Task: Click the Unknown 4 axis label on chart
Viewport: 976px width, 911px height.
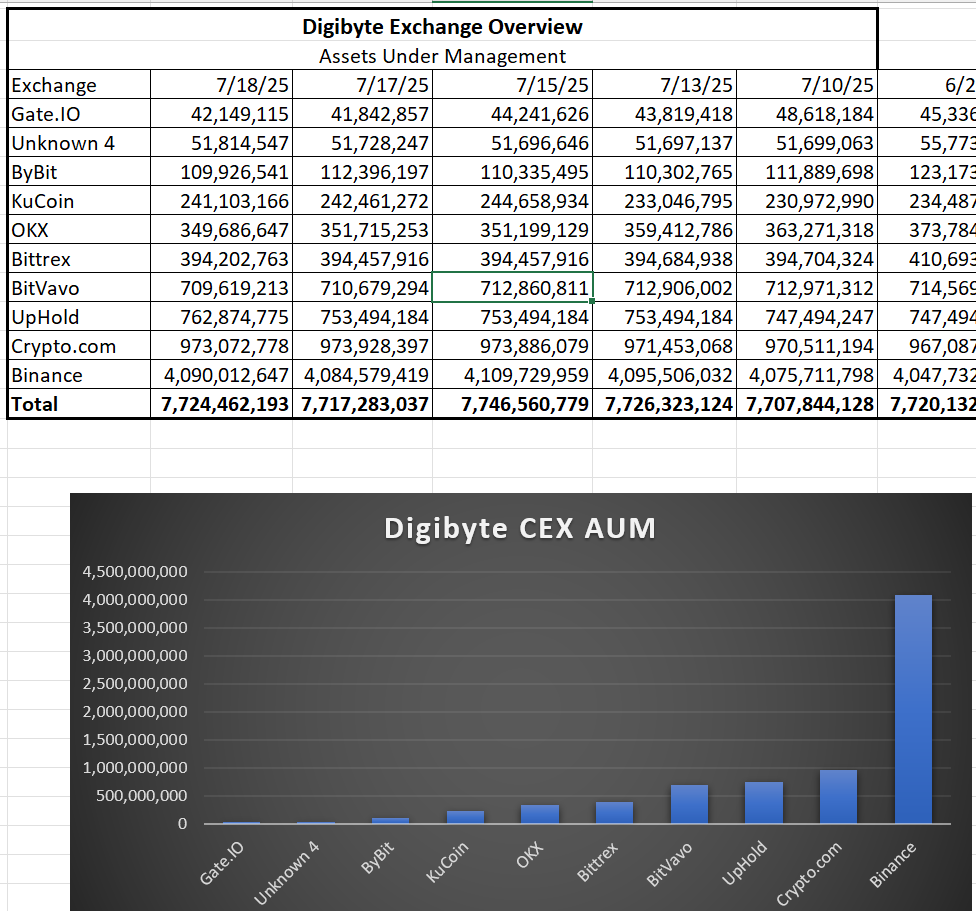Action: (x=286, y=873)
